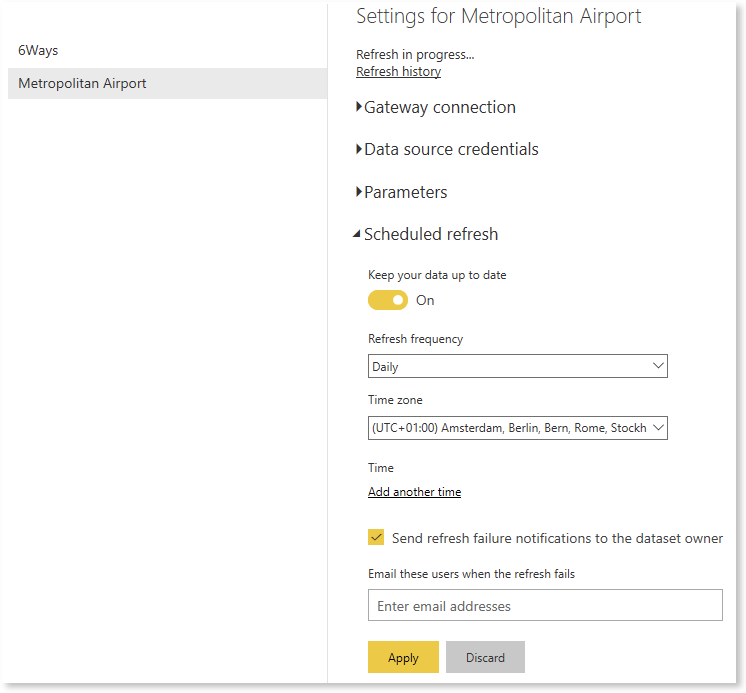746x693 pixels.
Task: Click the collapse arrow beside Scheduled refresh
Action: (358, 235)
